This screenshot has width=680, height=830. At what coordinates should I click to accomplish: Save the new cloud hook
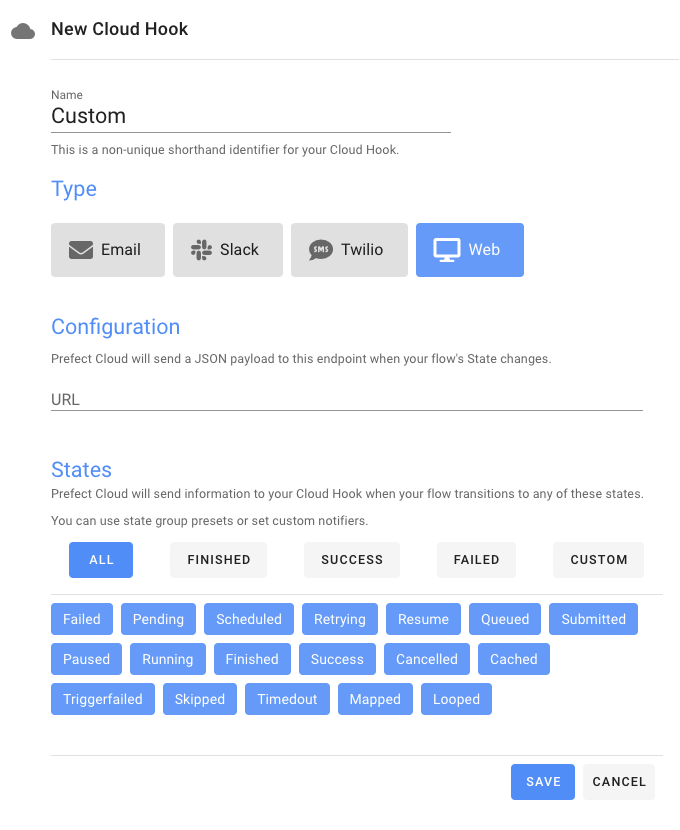tap(543, 781)
